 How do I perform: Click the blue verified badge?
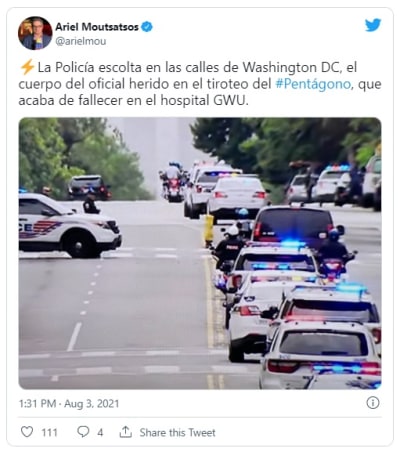click(147, 27)
